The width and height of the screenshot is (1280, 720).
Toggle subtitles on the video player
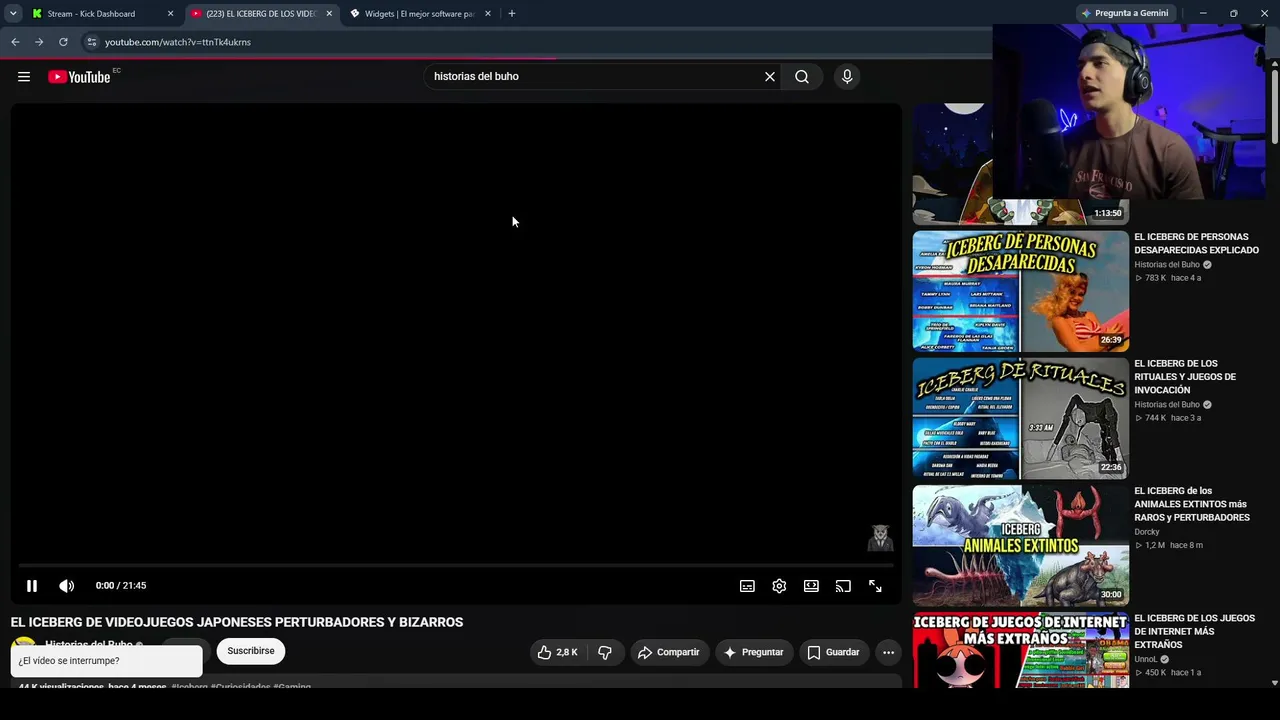747,586
